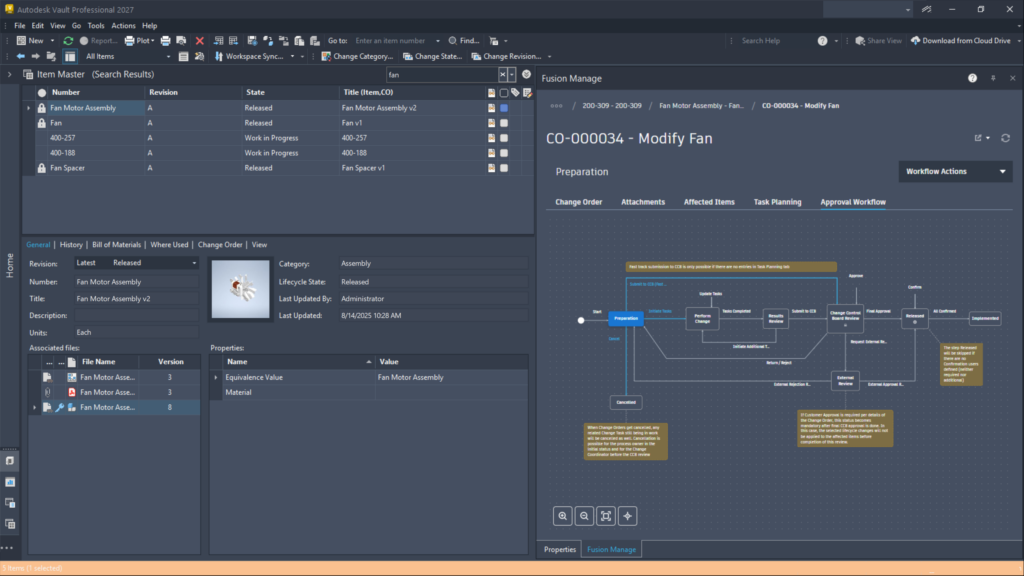The height and width of the screenshot is (576, 1024).
Task: Click the Go to item number field
Action: coord(394,40)
